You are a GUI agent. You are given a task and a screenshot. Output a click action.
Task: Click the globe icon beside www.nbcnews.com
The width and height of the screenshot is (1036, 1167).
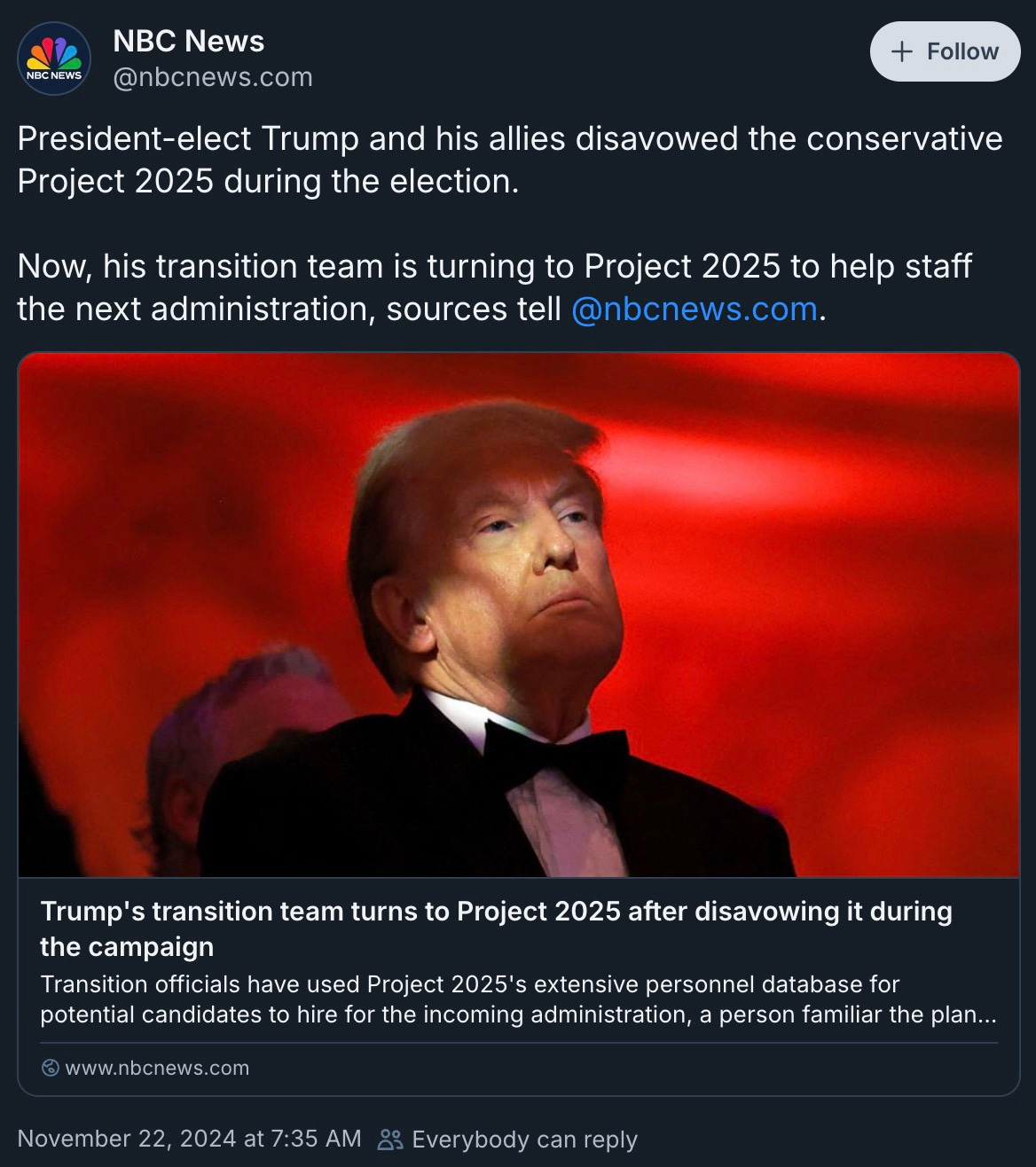pyautogui.click(x=51, y=1068)
